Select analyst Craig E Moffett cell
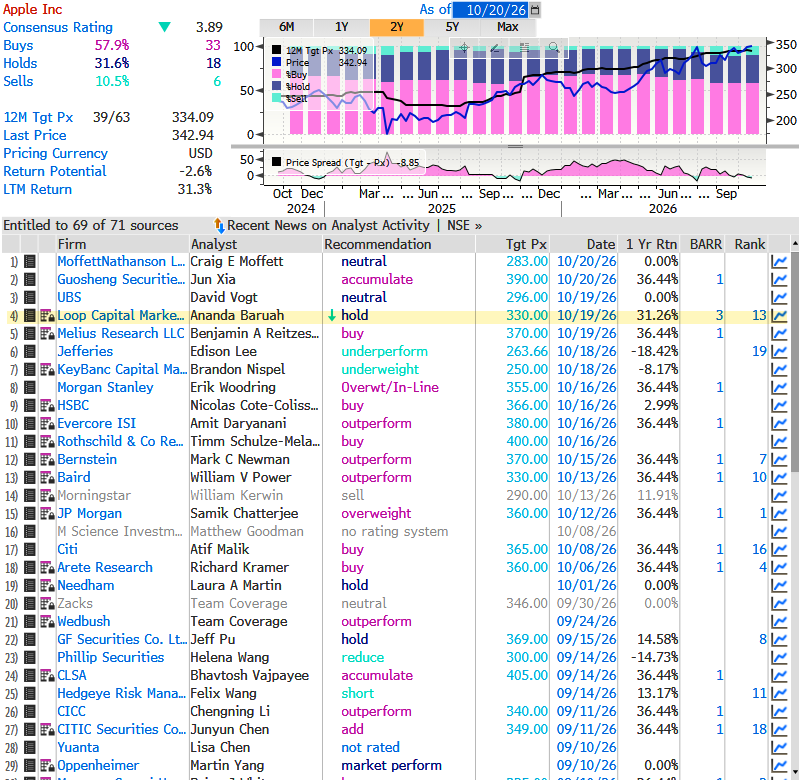Screen dimensions: 799x780 click(x=236, y=261)
